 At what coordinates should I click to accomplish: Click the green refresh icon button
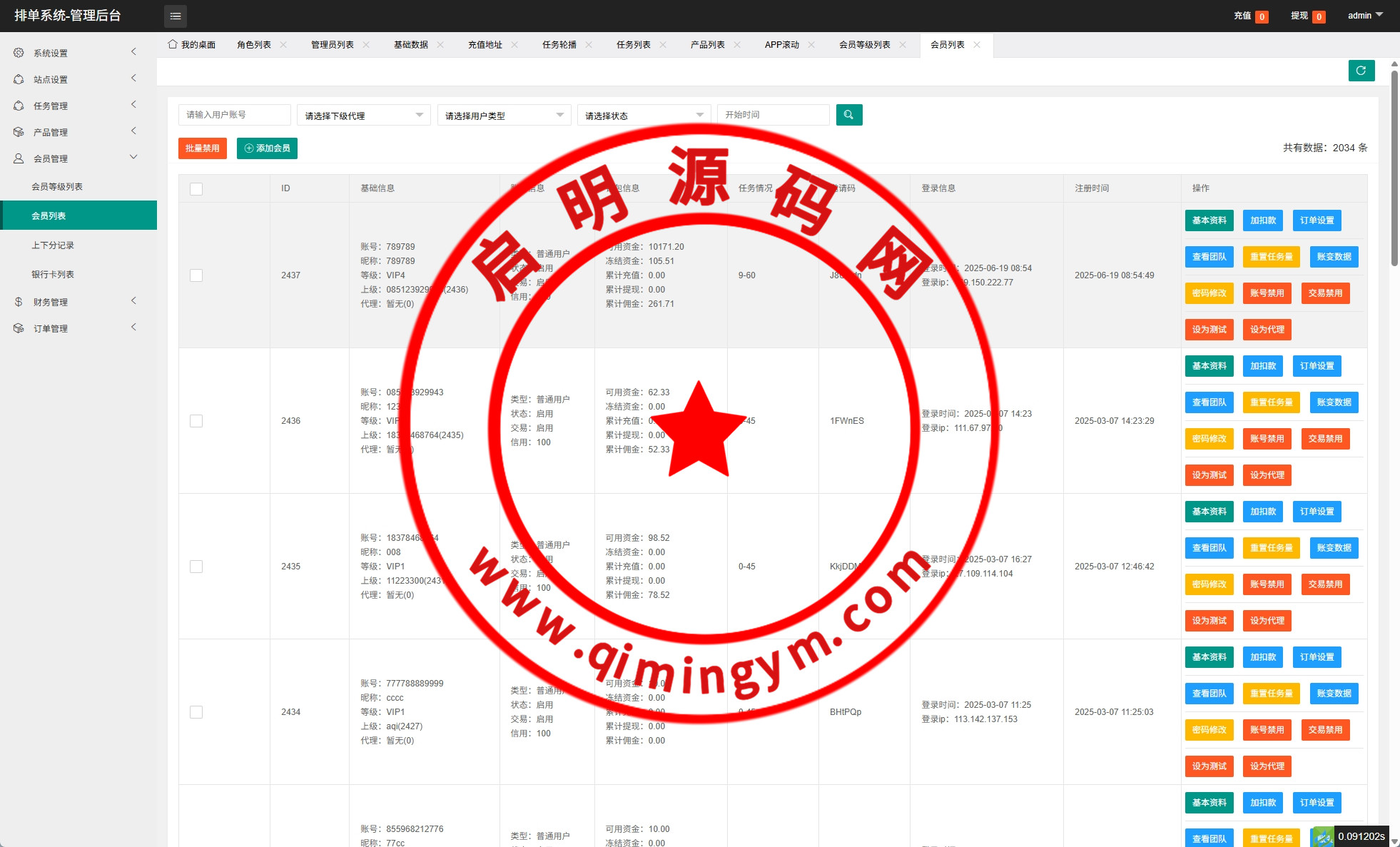click(1361, 71)
